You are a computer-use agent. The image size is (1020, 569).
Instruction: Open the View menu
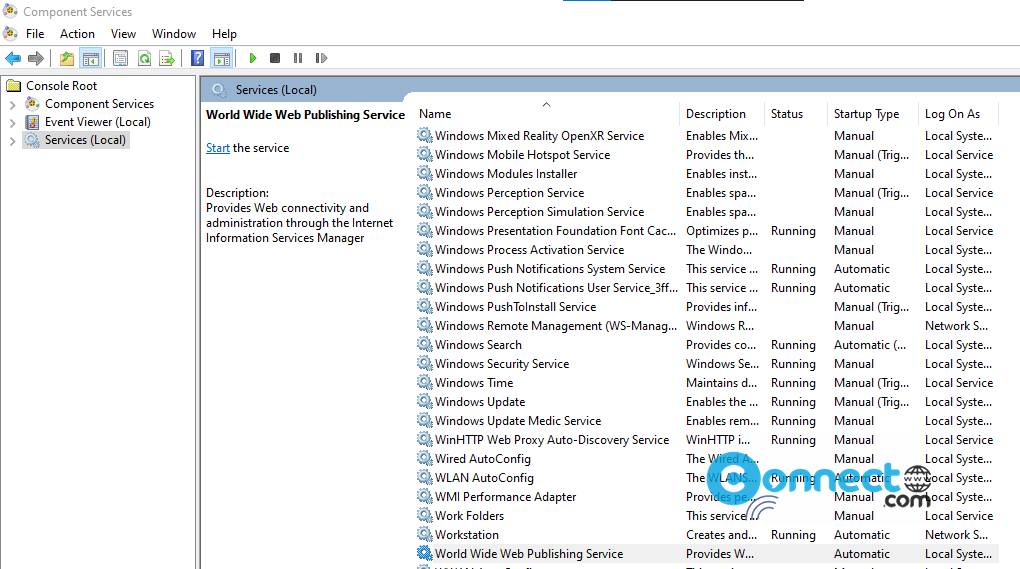123,34
